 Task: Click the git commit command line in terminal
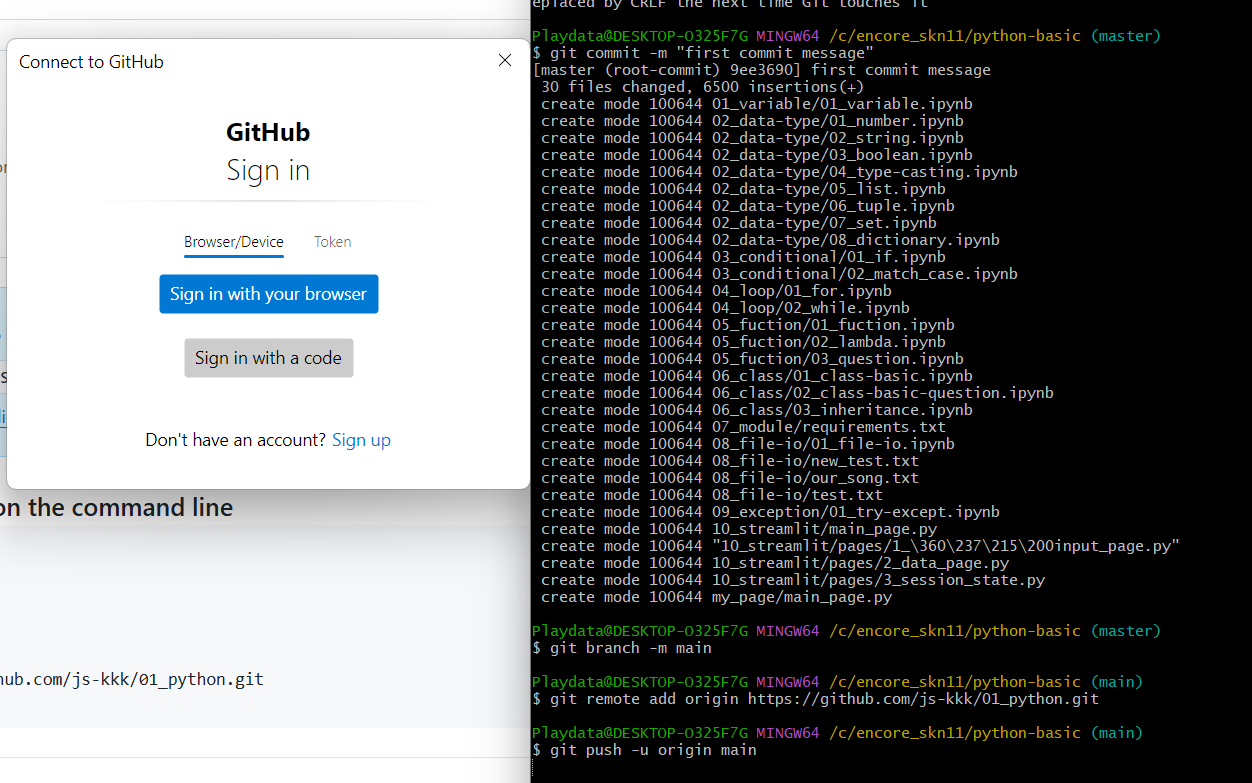click(704, 53)
